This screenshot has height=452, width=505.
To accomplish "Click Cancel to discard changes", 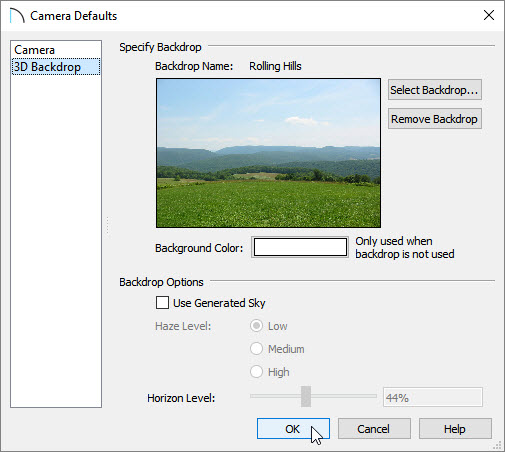I will click(x=374, y=429).
